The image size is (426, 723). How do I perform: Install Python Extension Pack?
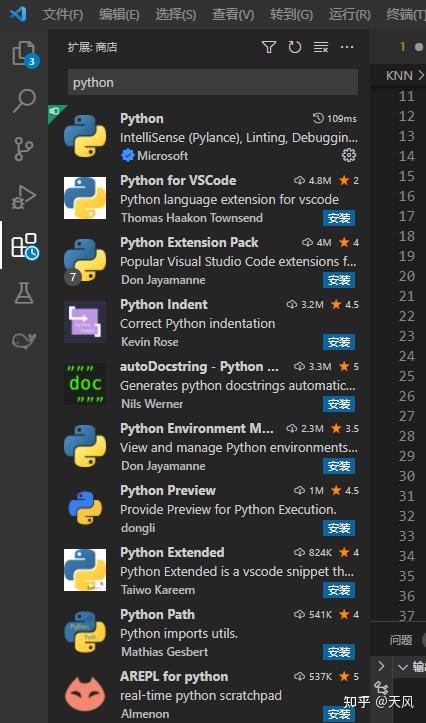pos(339,280)
